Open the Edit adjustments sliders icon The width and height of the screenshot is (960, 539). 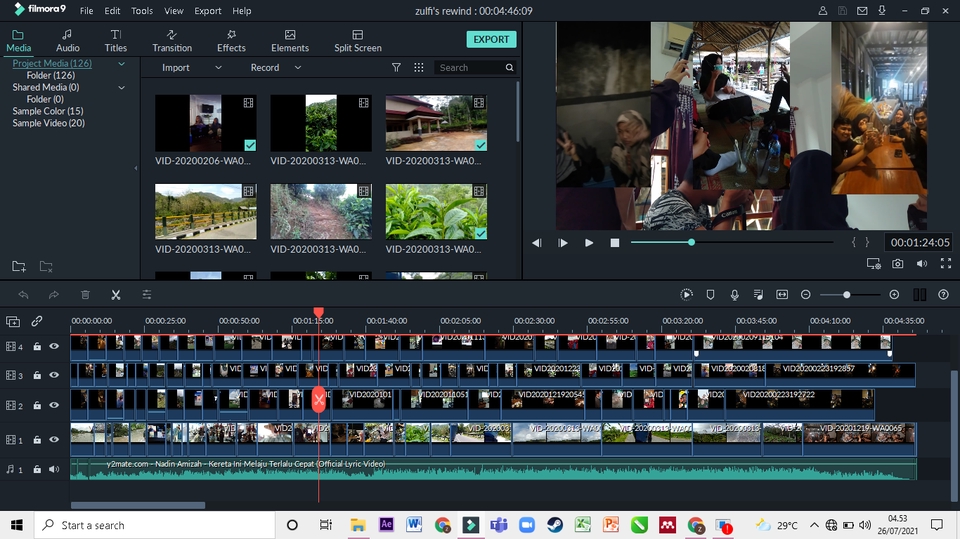point(147,295)
